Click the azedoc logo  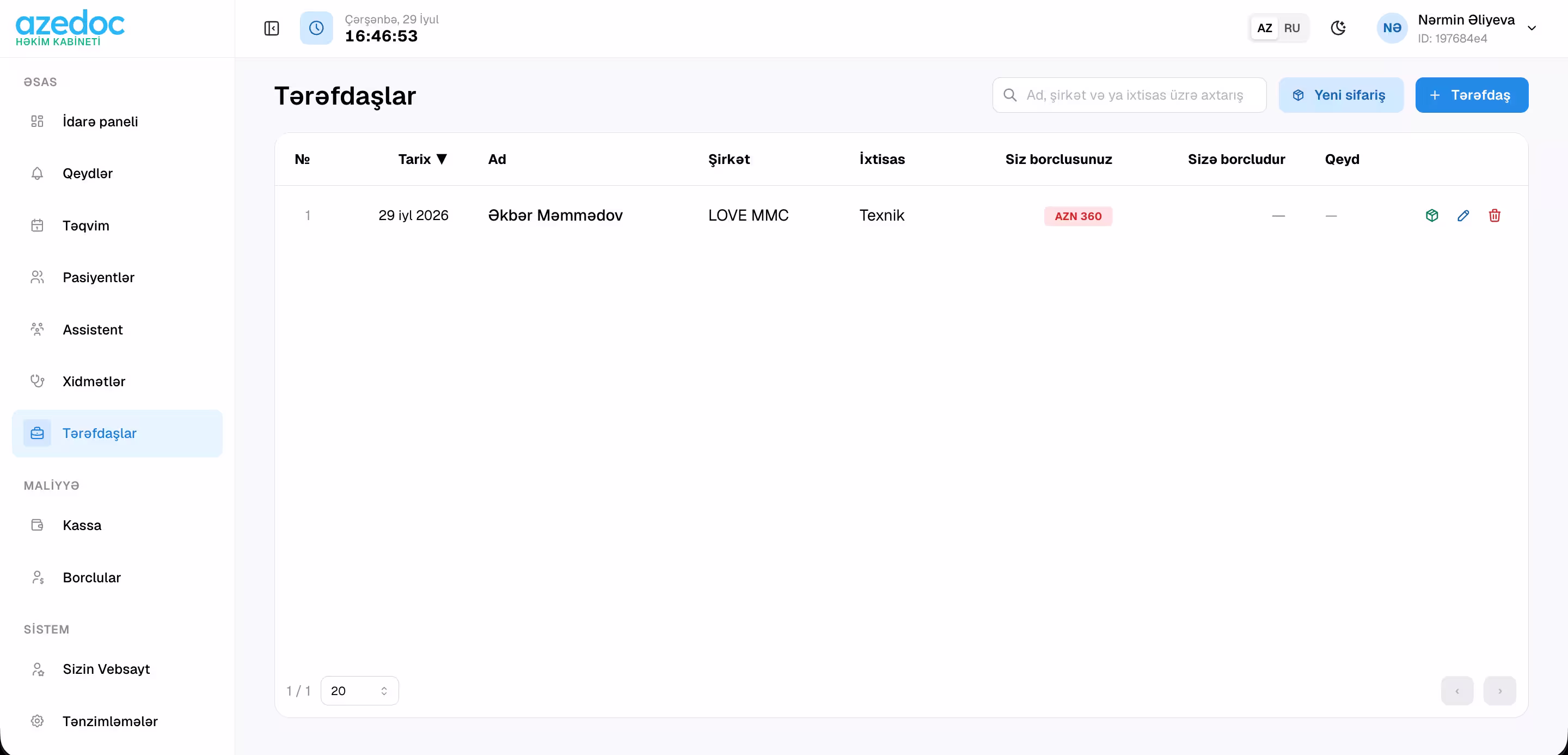(x=70, y=28)
